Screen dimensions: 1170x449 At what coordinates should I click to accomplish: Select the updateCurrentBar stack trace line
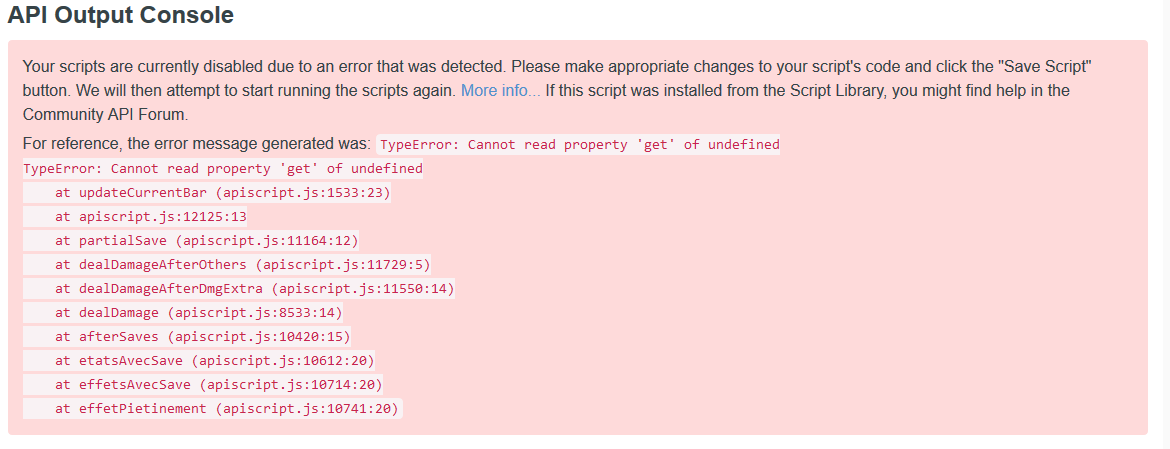[222, 193]
